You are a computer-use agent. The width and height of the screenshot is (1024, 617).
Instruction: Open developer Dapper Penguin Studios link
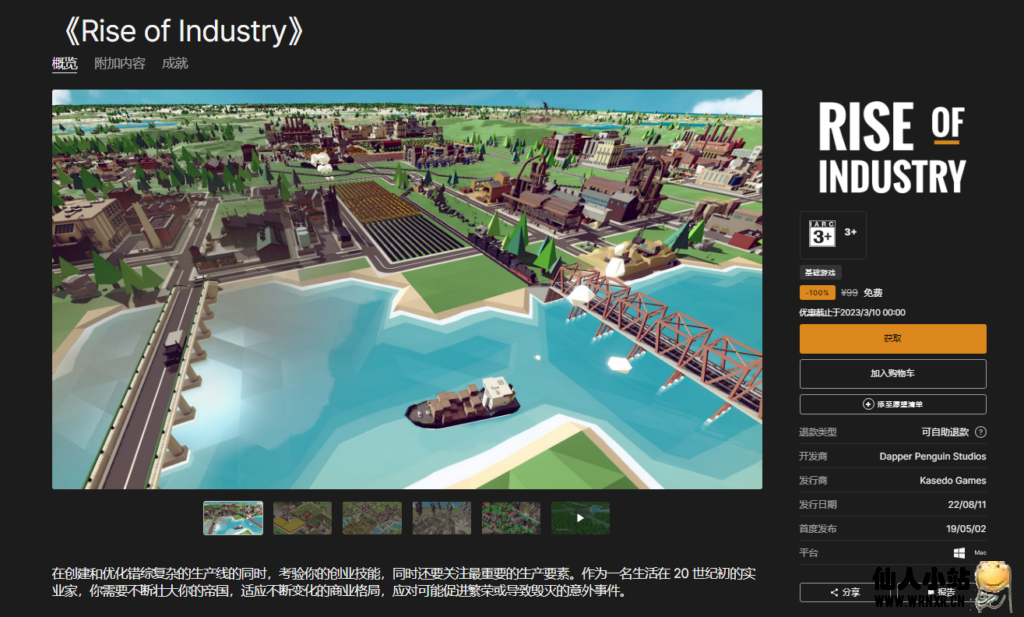pos(932,456)
